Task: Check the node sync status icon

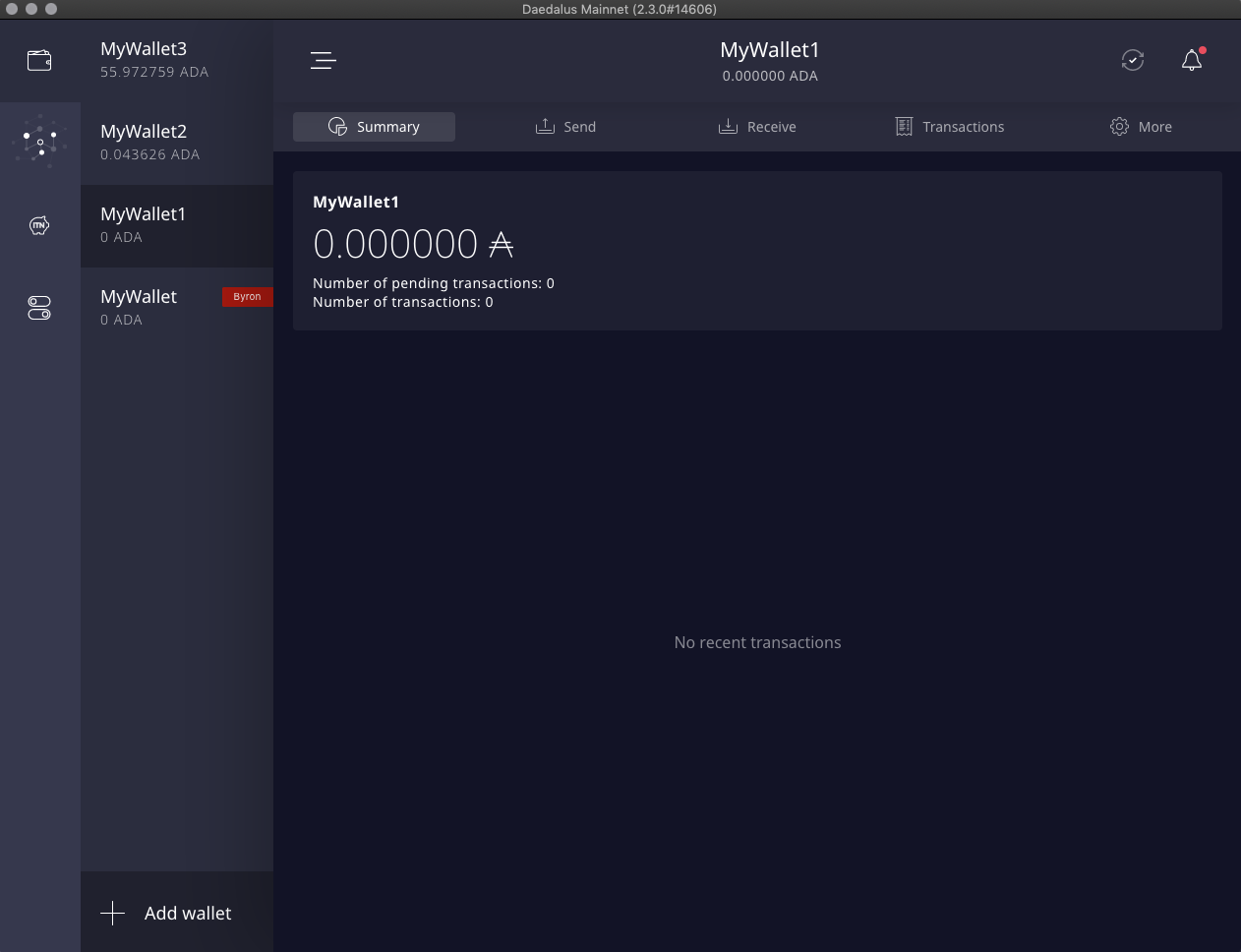Action: (x=1133, y=60)
